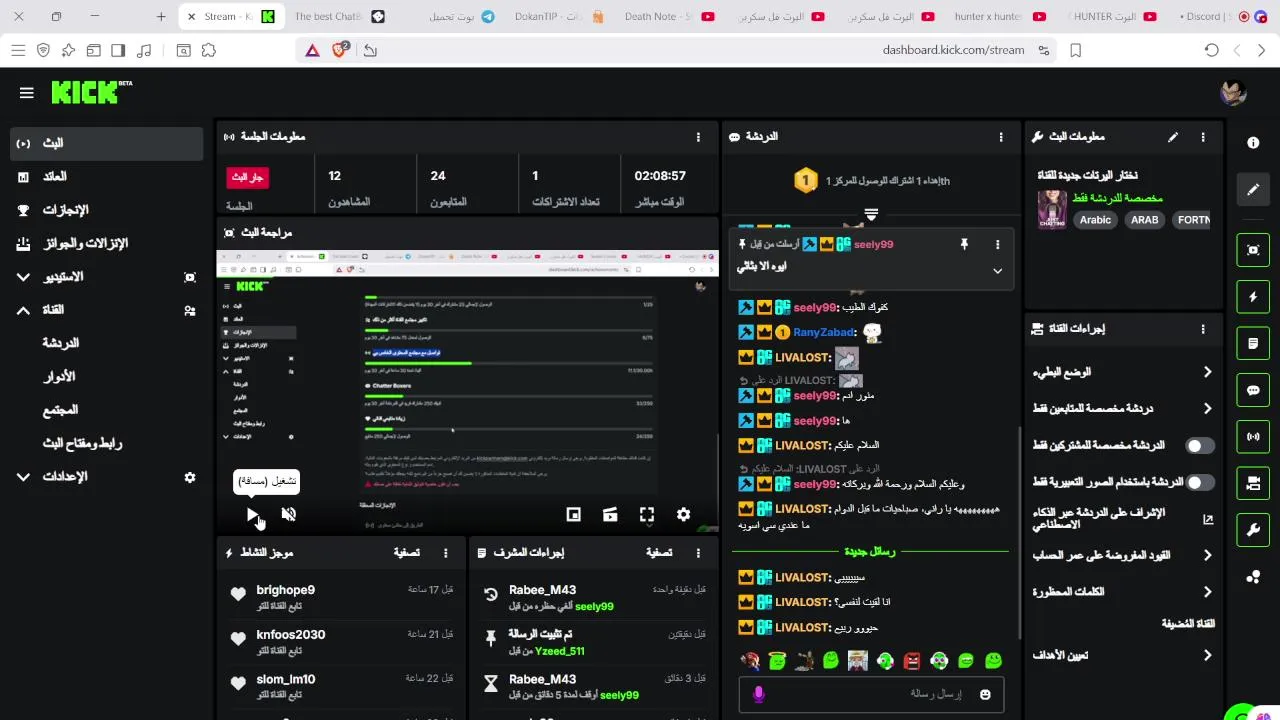Filter the Moderator actions panel
The width and height of the screenshot is (1280, 720).
coord(659,552)
